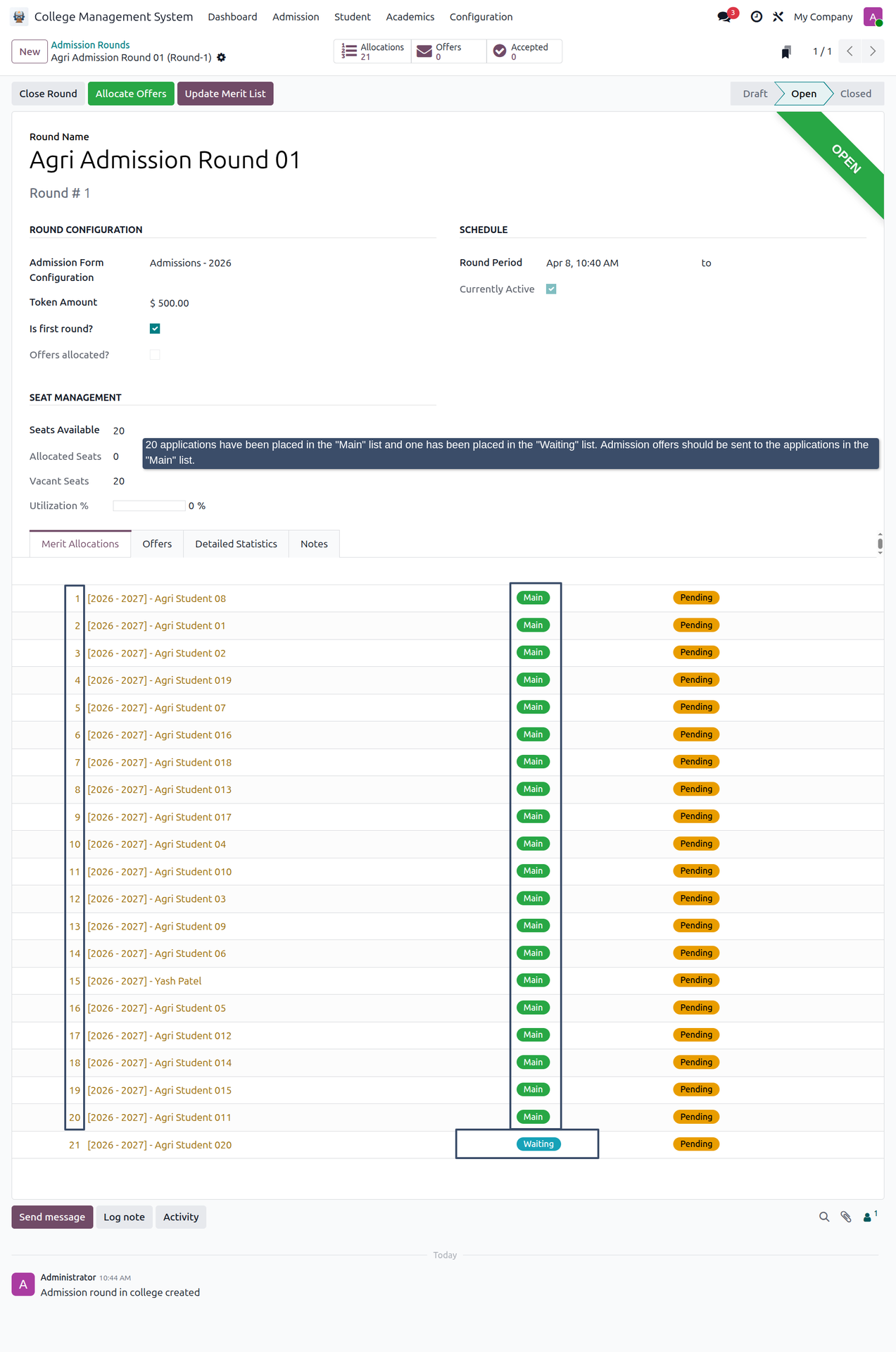Click the Close Round button
Image resolution: width=896 pixels, height=1352 pixels.
coord(48,94)
